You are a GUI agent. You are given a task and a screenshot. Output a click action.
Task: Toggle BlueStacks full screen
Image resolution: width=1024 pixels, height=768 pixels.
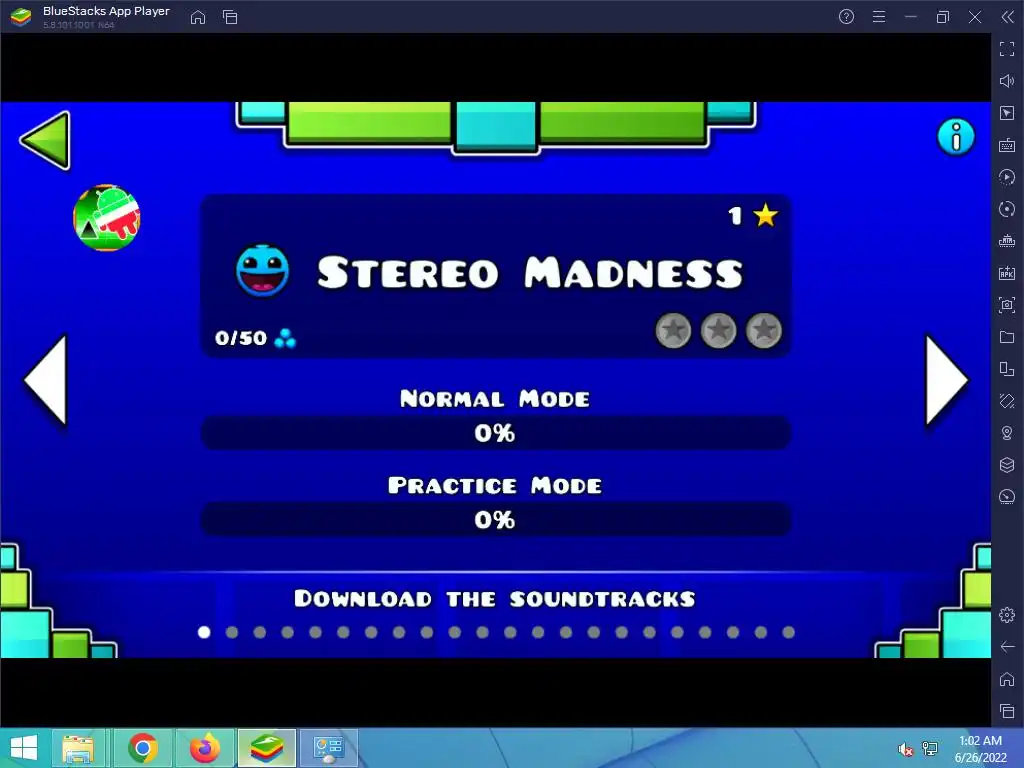tap(1007, 49)
